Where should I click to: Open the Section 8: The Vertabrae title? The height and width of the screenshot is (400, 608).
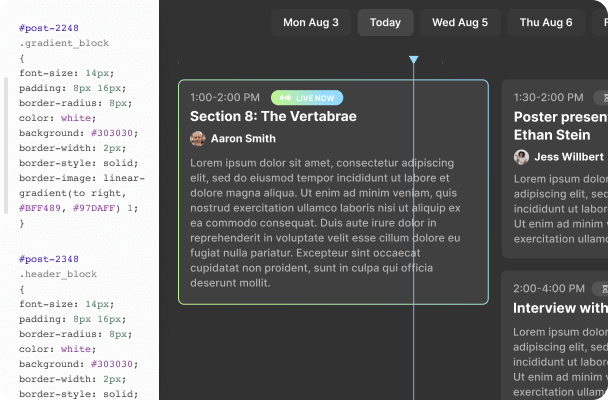[x=273, y=117]
